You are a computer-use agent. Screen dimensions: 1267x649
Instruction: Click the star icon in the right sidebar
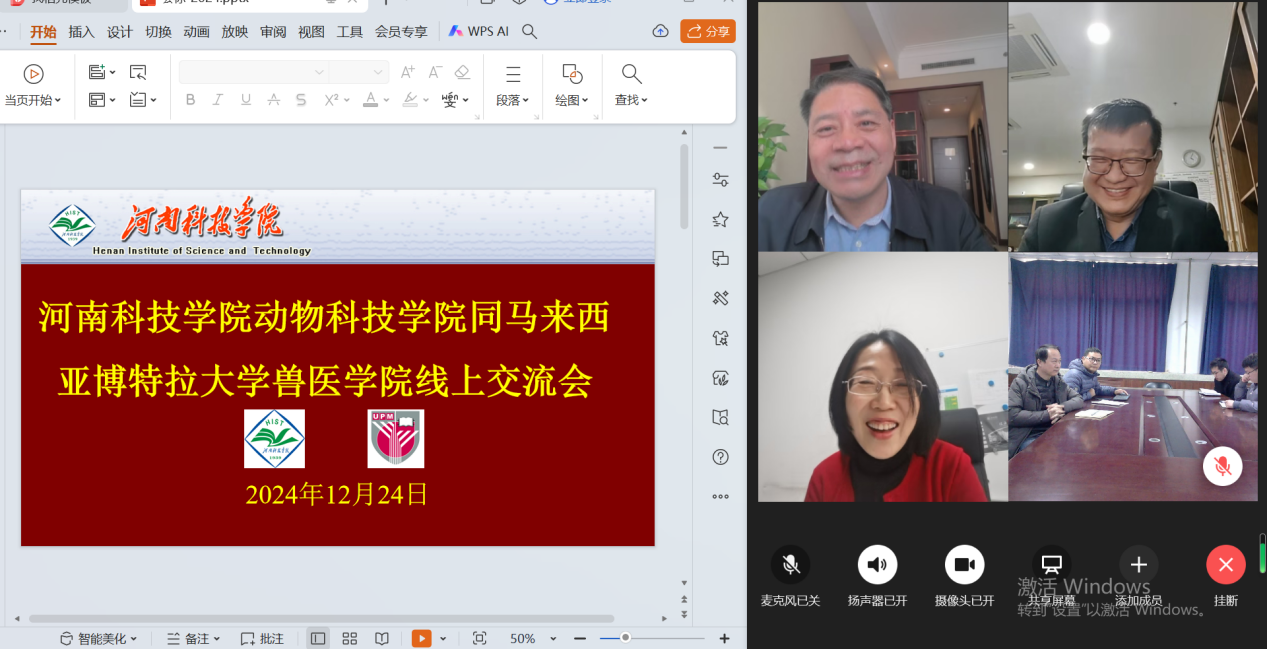tap(720, 219)
